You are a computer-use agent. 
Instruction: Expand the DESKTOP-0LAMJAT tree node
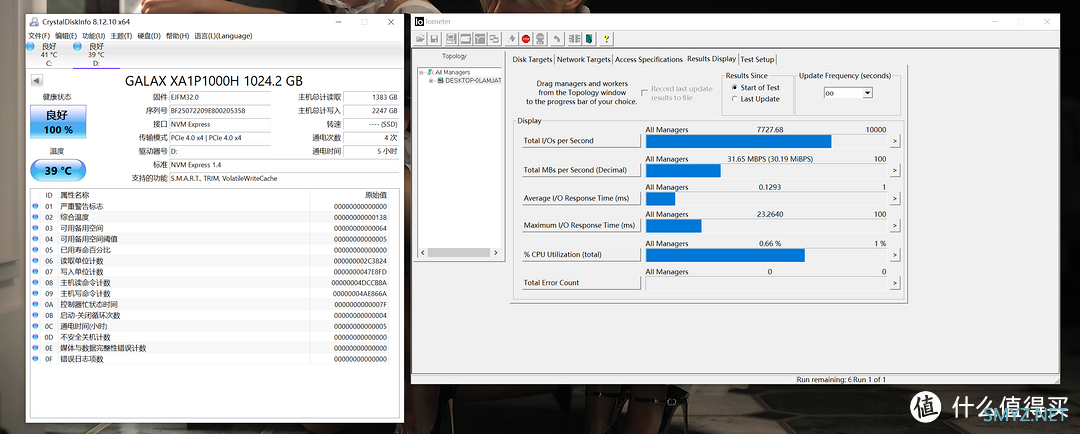(x=431, y=80)
